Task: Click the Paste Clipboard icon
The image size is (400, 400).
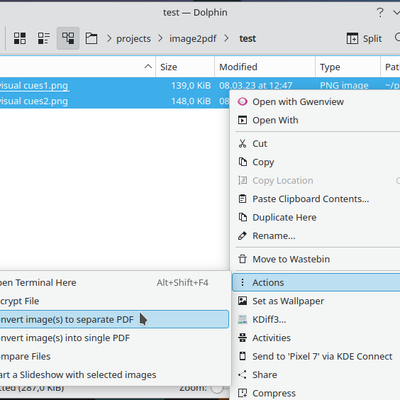Action: point(242,199)
